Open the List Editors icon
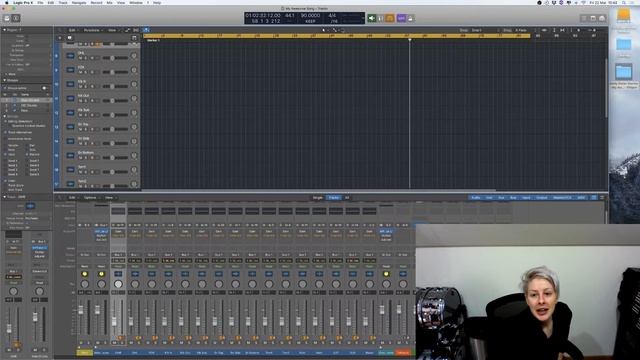This screenshot has width=640, height=360. [x=584, y=18]
